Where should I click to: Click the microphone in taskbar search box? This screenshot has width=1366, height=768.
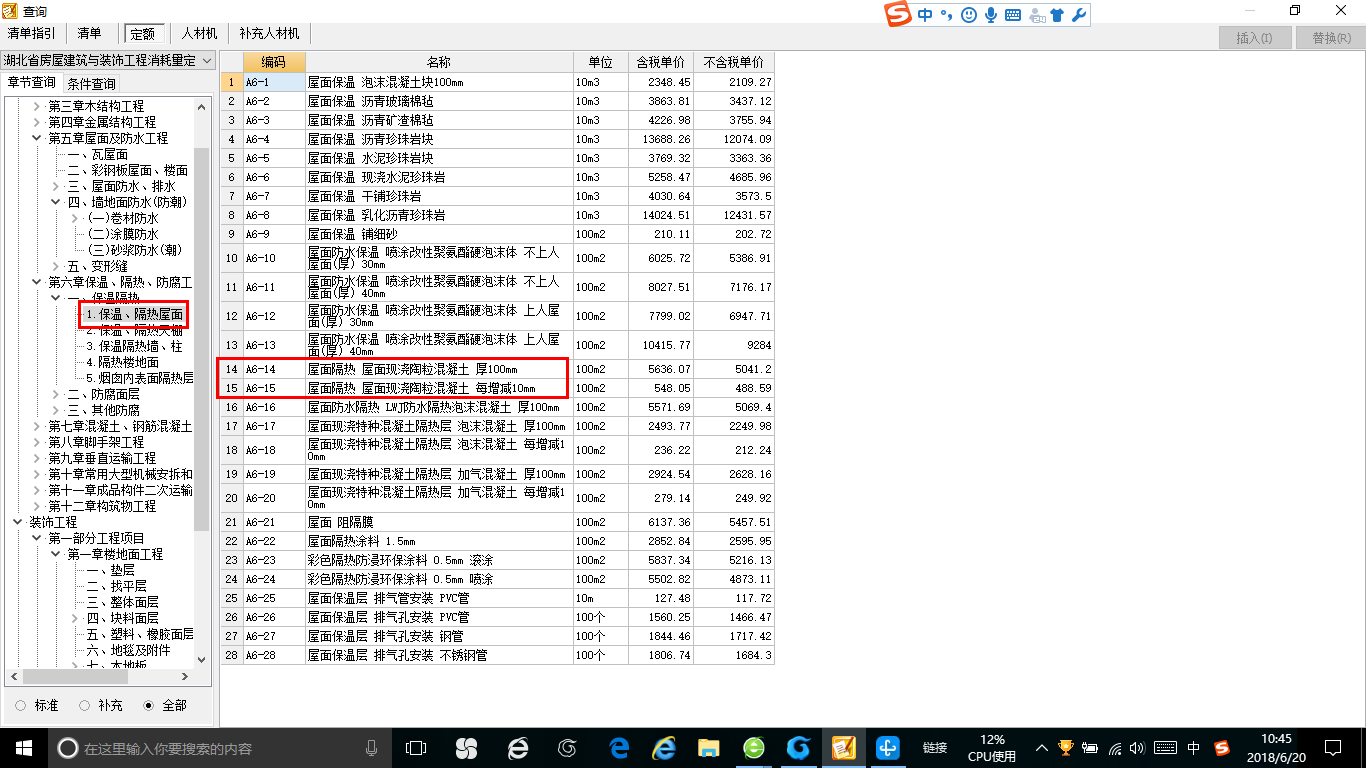coord(371,748)
